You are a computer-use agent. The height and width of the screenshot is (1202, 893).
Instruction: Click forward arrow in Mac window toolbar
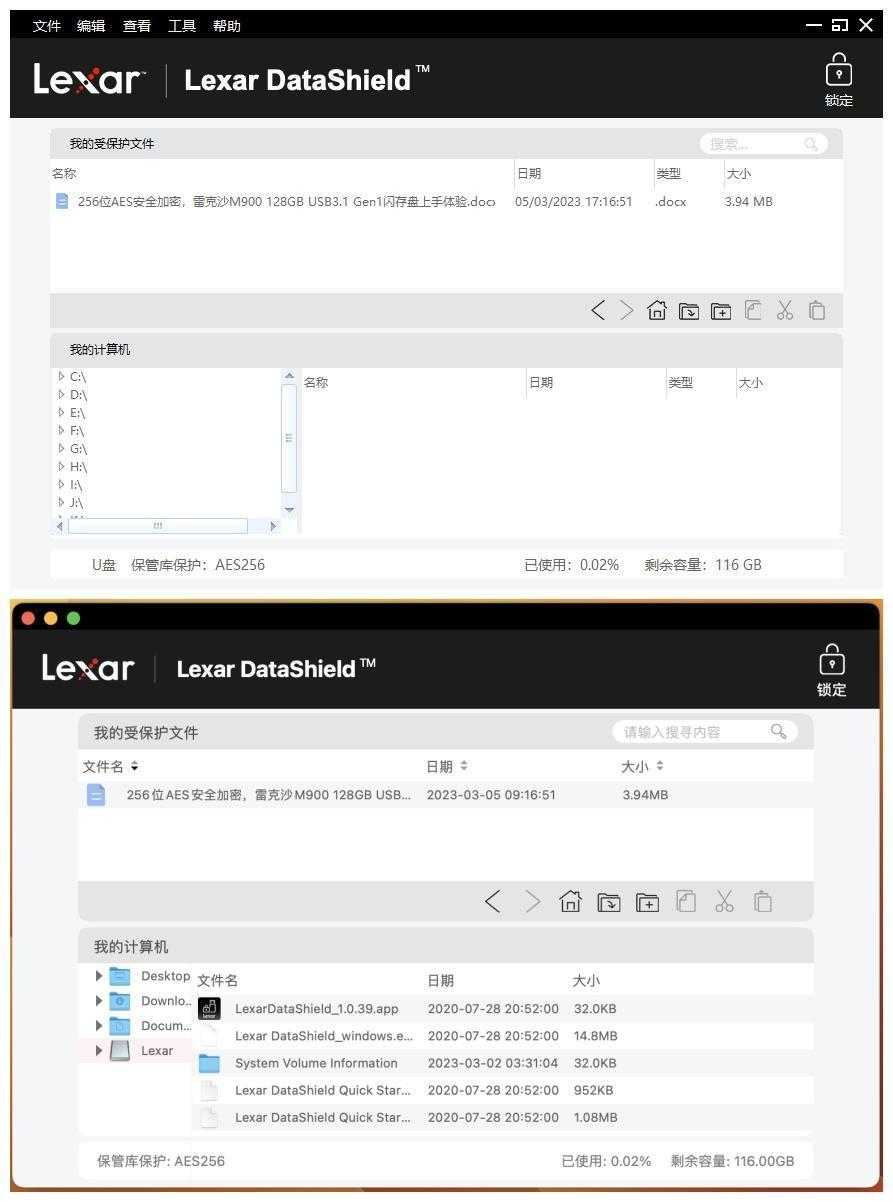click(532, 902)
